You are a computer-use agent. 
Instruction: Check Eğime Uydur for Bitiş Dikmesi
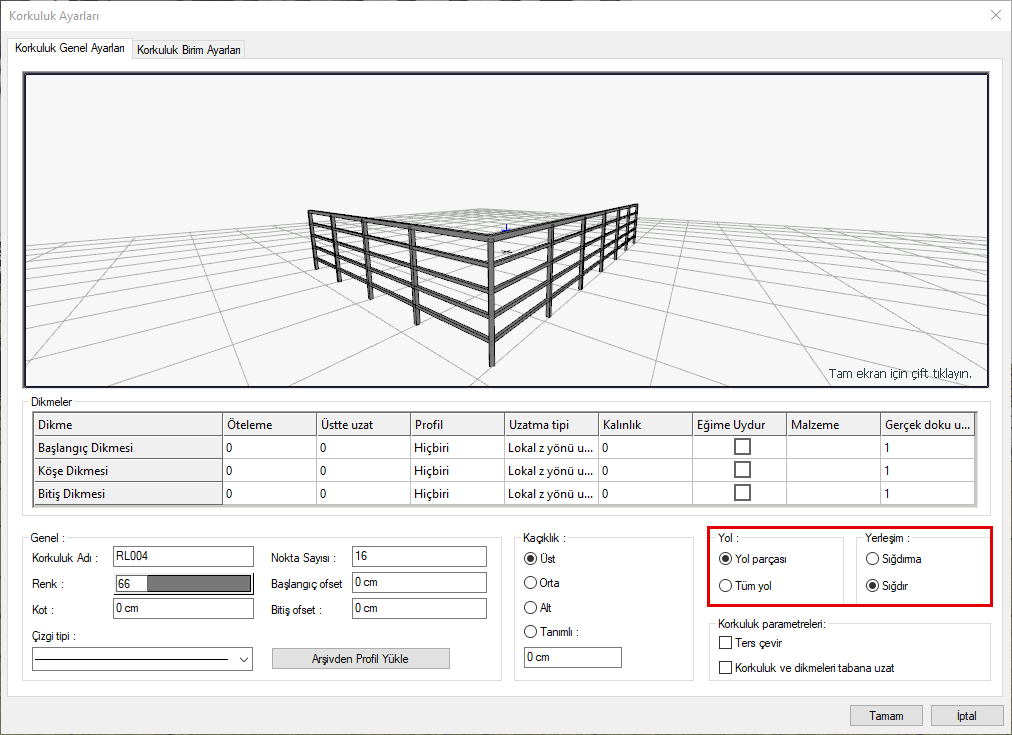(x=742, y=493)
